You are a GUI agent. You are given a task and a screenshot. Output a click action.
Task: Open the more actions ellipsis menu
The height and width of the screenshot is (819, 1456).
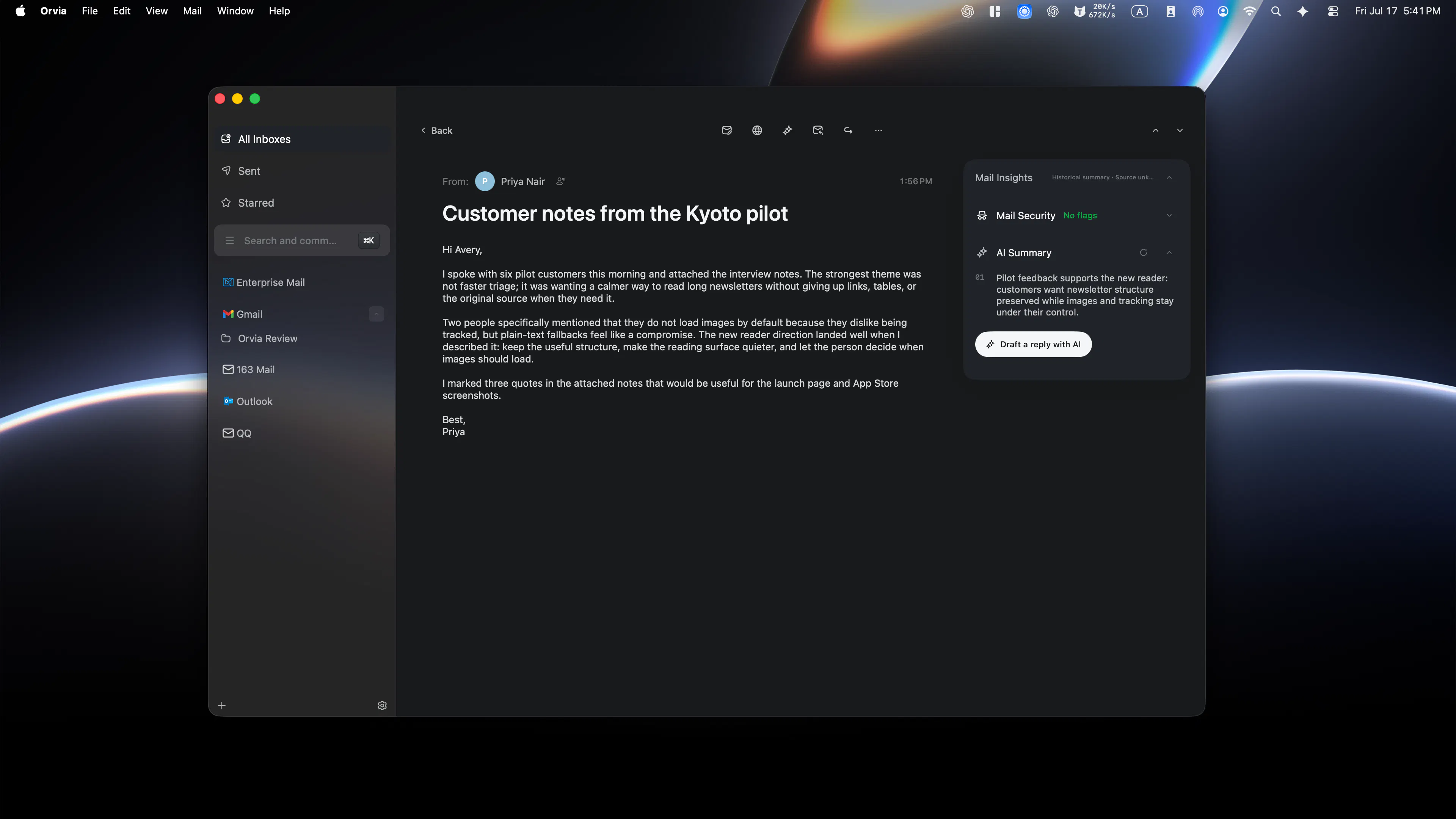coord(879,130)
